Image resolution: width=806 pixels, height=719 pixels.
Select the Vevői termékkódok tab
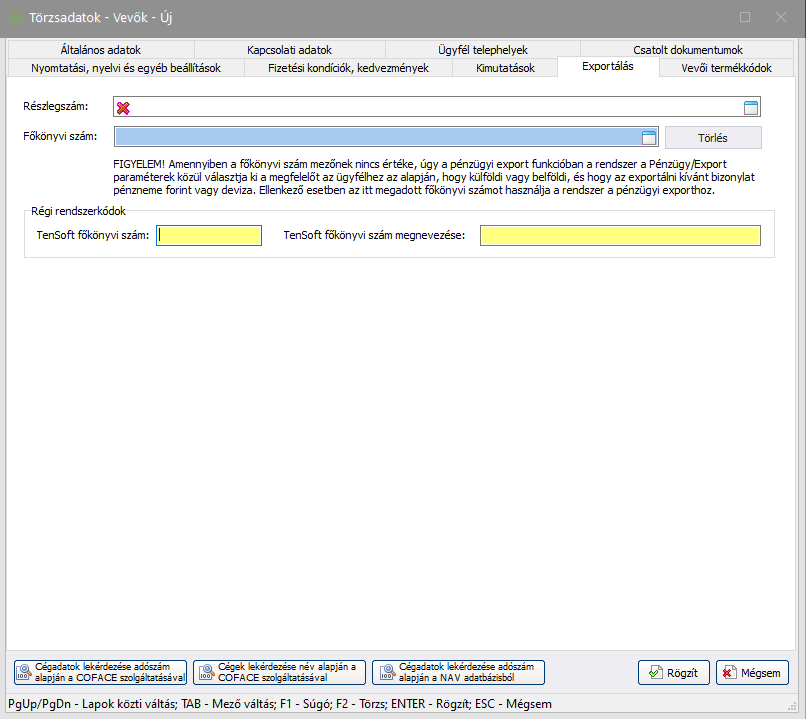(726, 68)
